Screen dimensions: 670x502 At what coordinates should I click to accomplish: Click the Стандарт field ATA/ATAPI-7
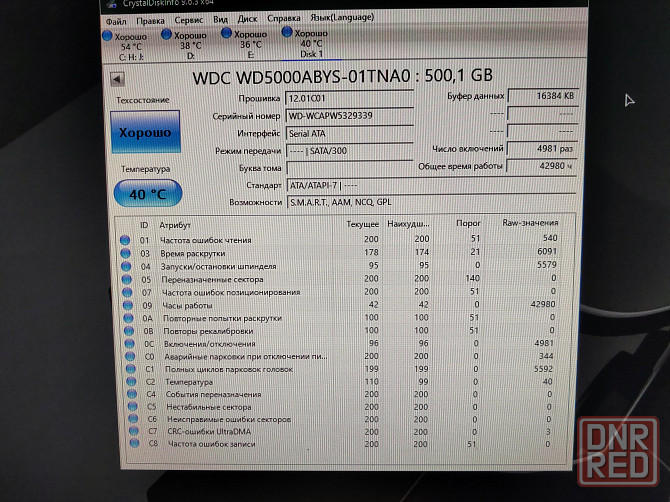click(x=432, y=185)
